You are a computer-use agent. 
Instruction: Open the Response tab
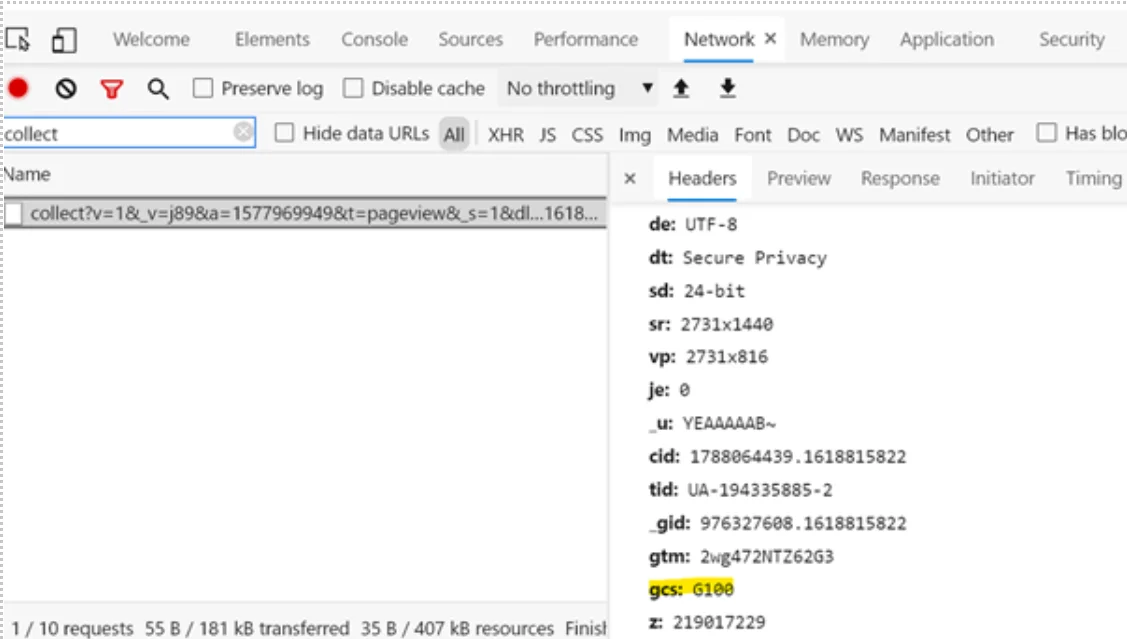(899, 178)
